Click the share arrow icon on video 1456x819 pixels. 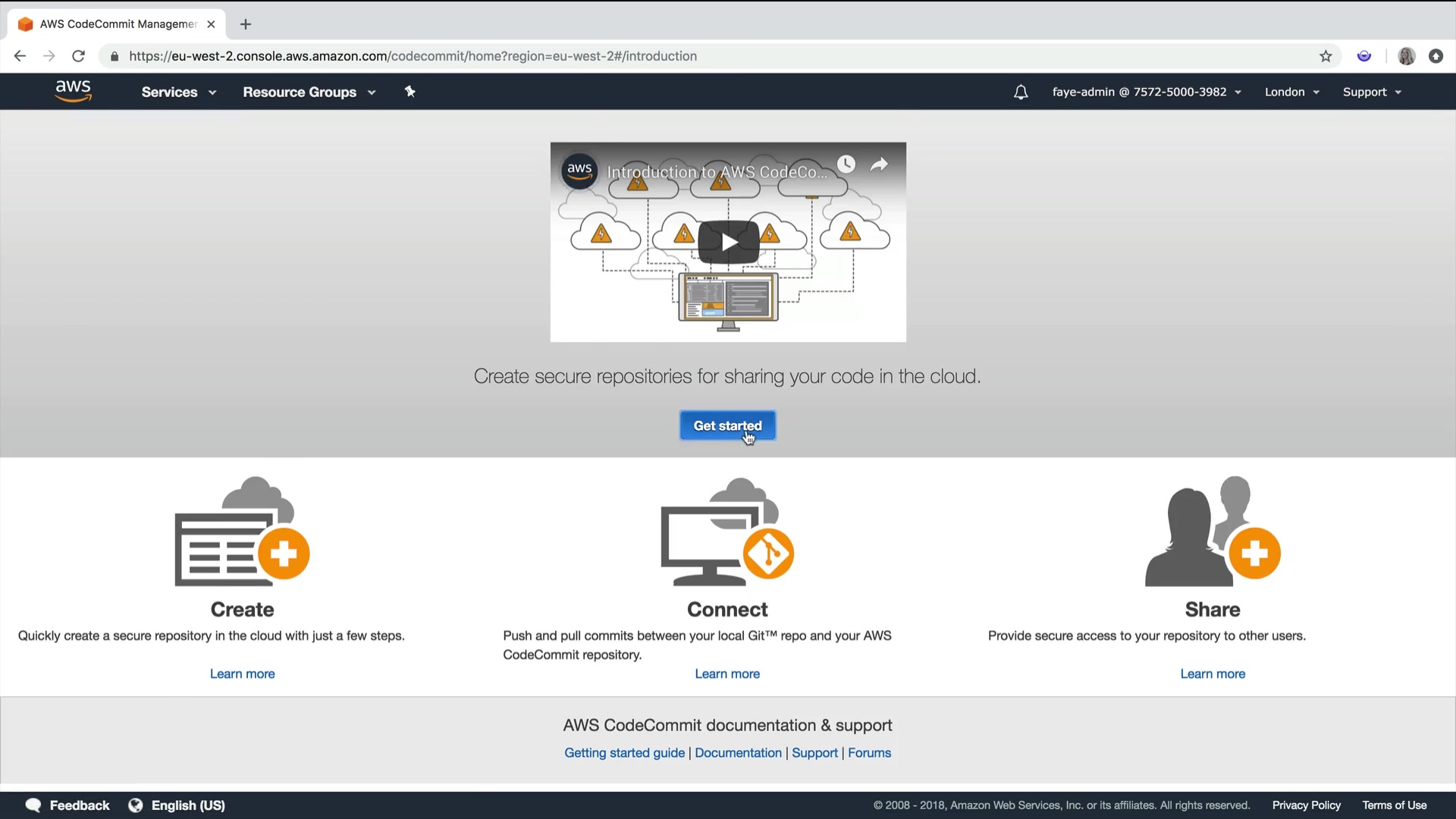coord(879,164)
